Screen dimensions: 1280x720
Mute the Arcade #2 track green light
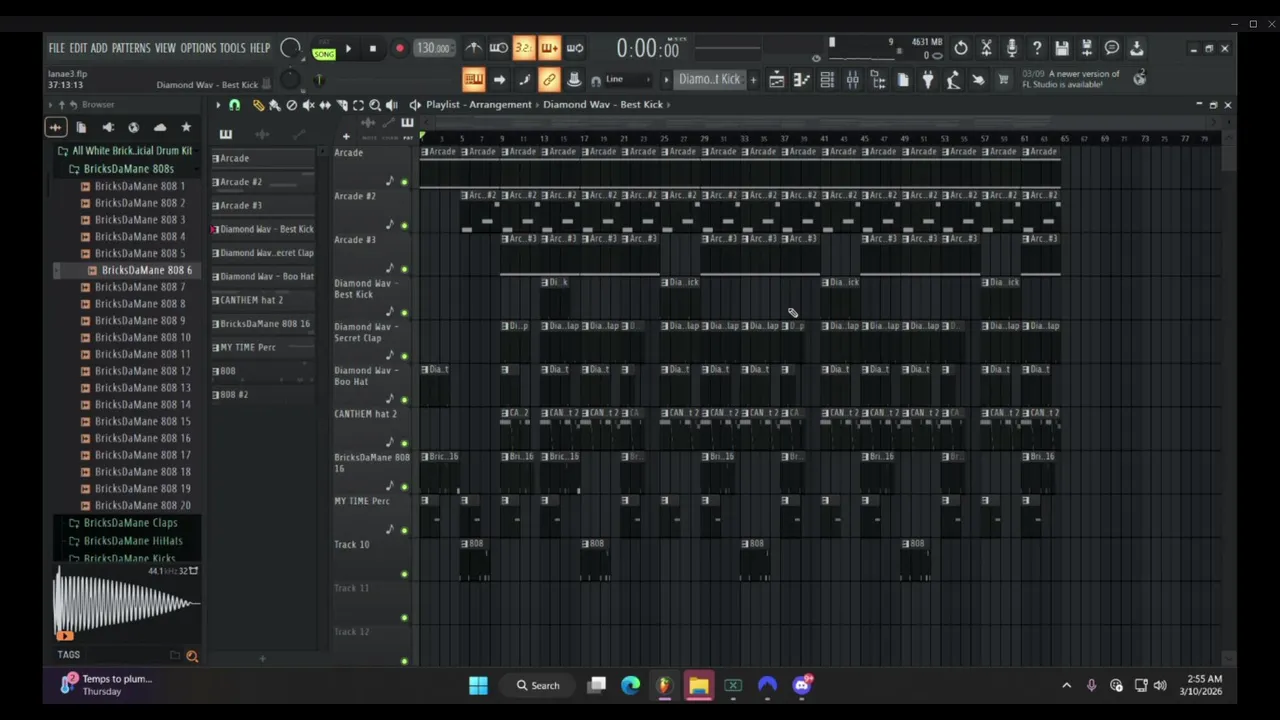pyautogui.click(x=404, y=226)
